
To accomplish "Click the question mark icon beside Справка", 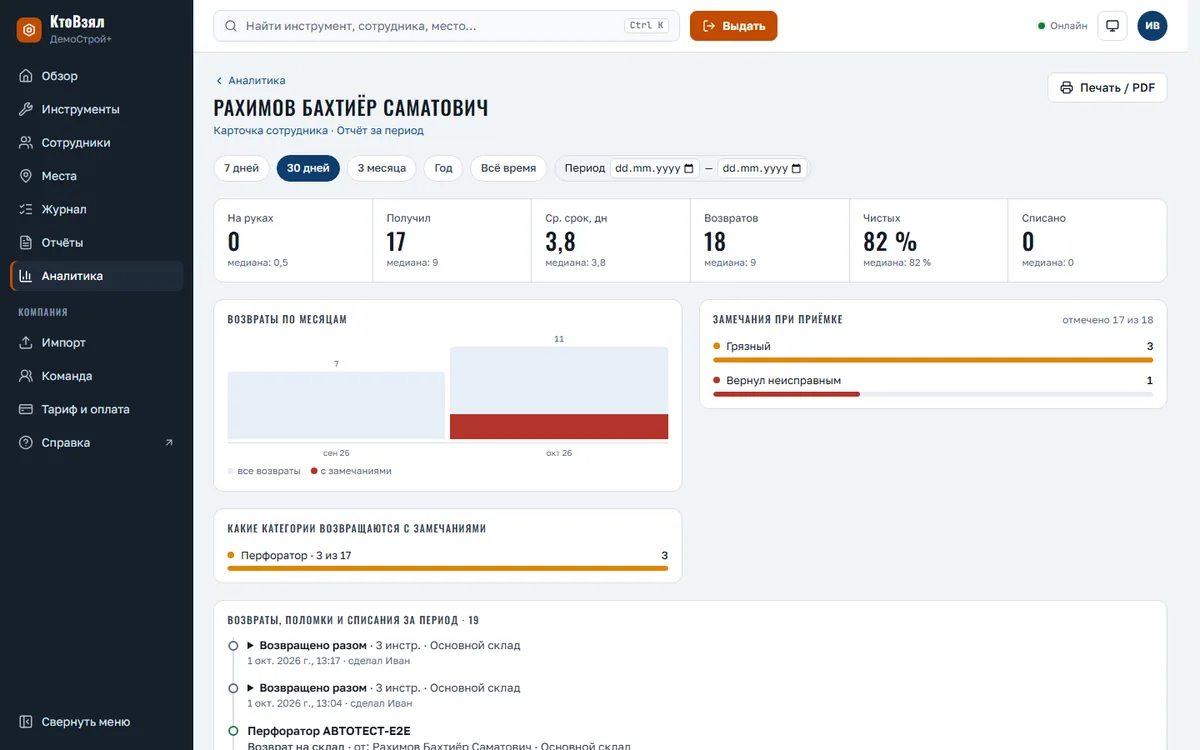I will coord(26,443).
